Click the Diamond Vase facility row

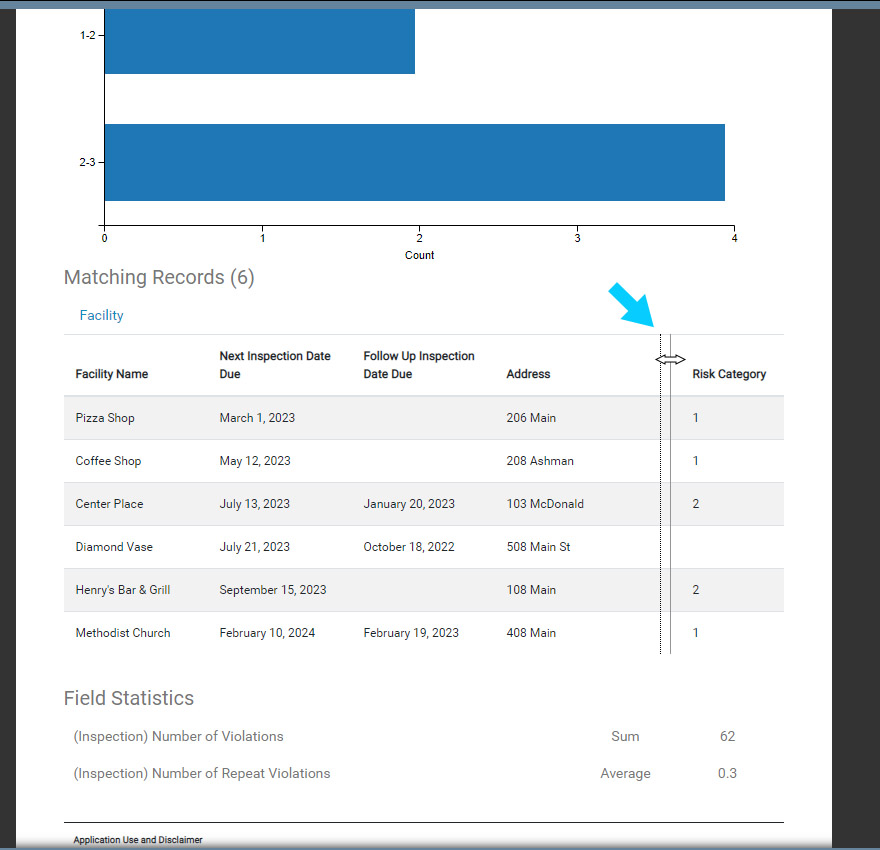[x=114, y=547]
